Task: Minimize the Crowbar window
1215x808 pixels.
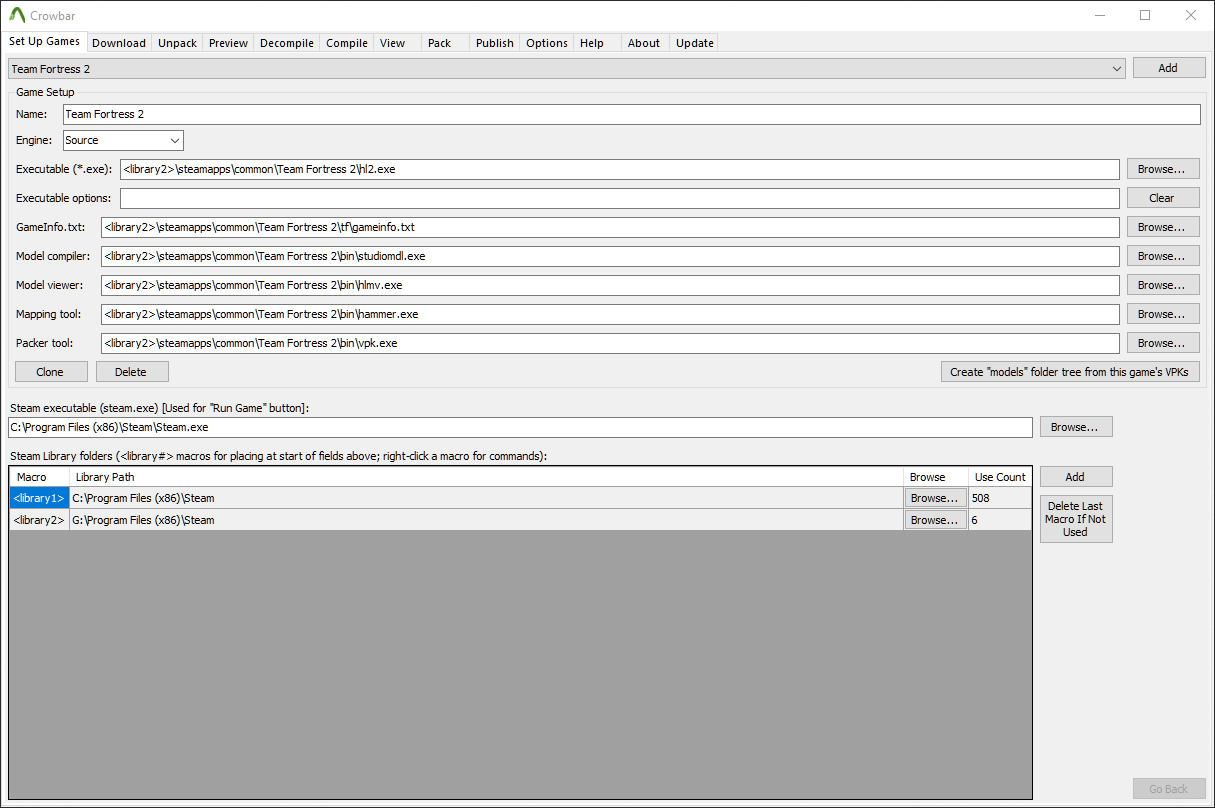Action: 1100,15
